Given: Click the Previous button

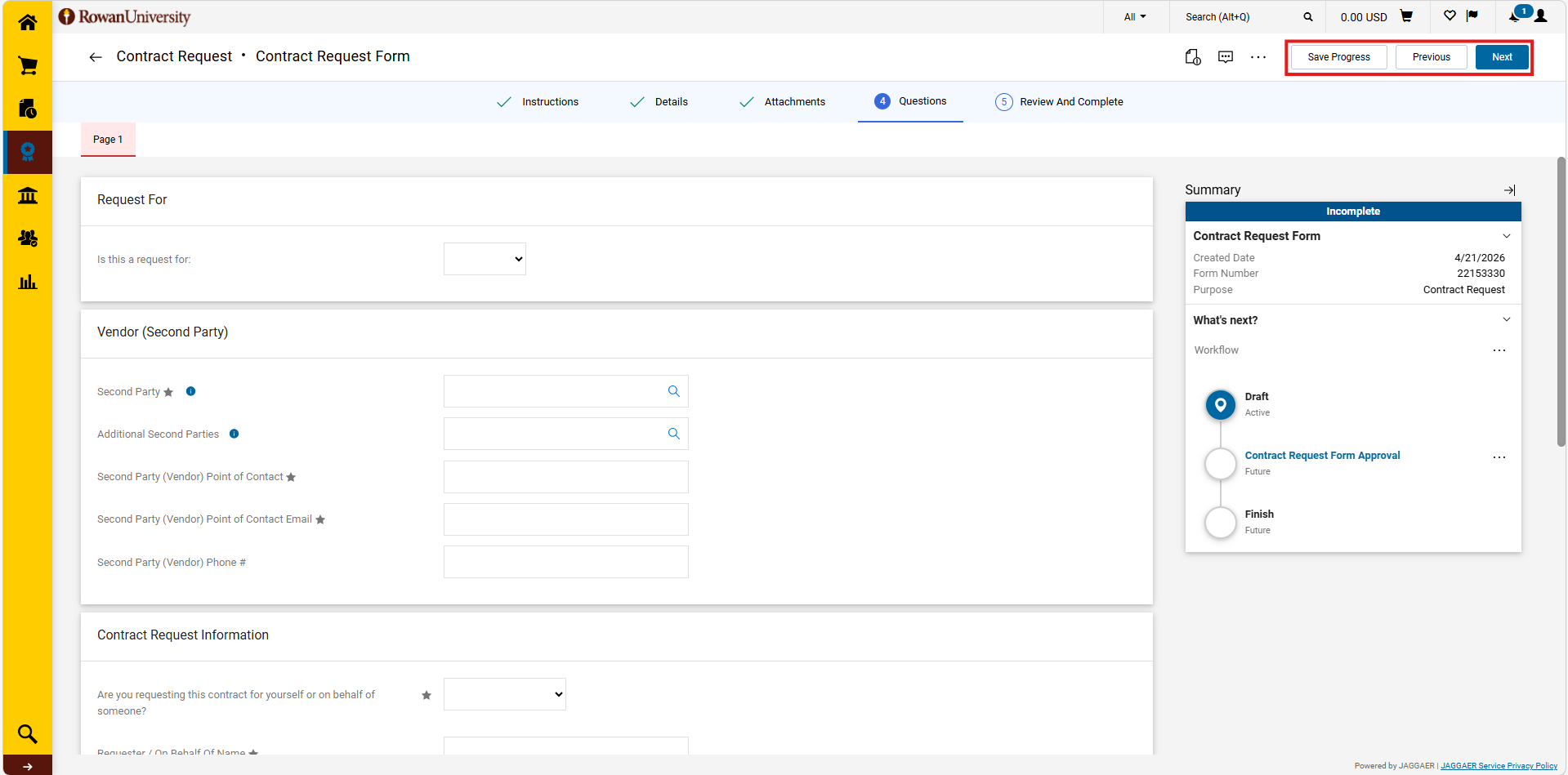Looking at the screenshot, I should click(1431, 57).
